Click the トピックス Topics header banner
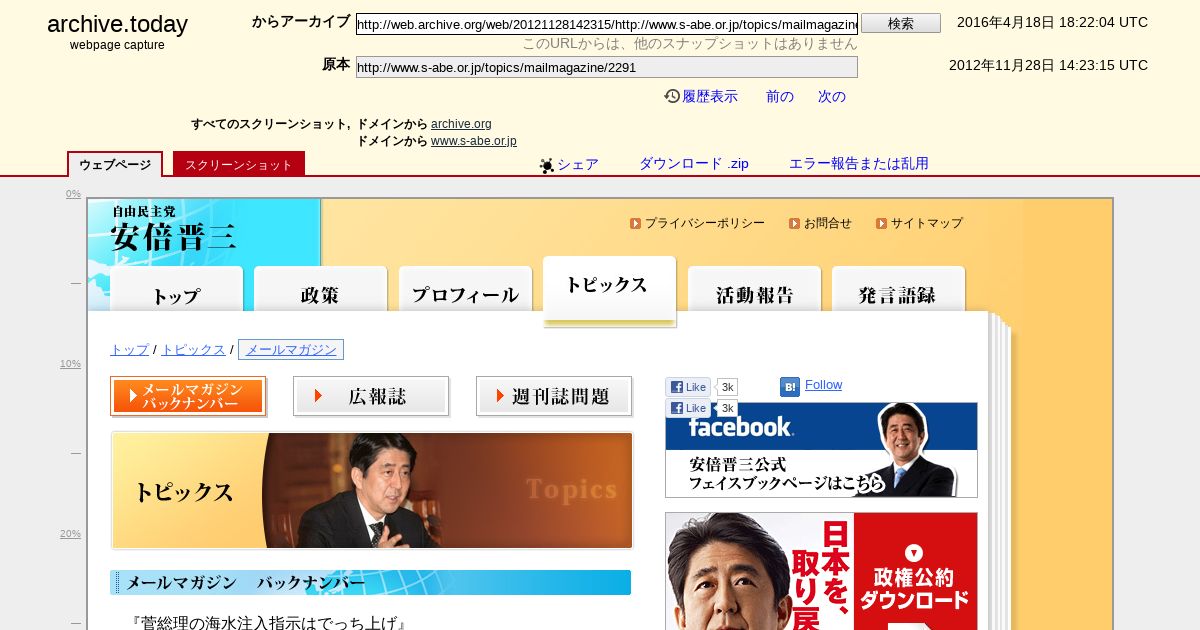This screenshot has width=1200, height=630. click(372, 490)
